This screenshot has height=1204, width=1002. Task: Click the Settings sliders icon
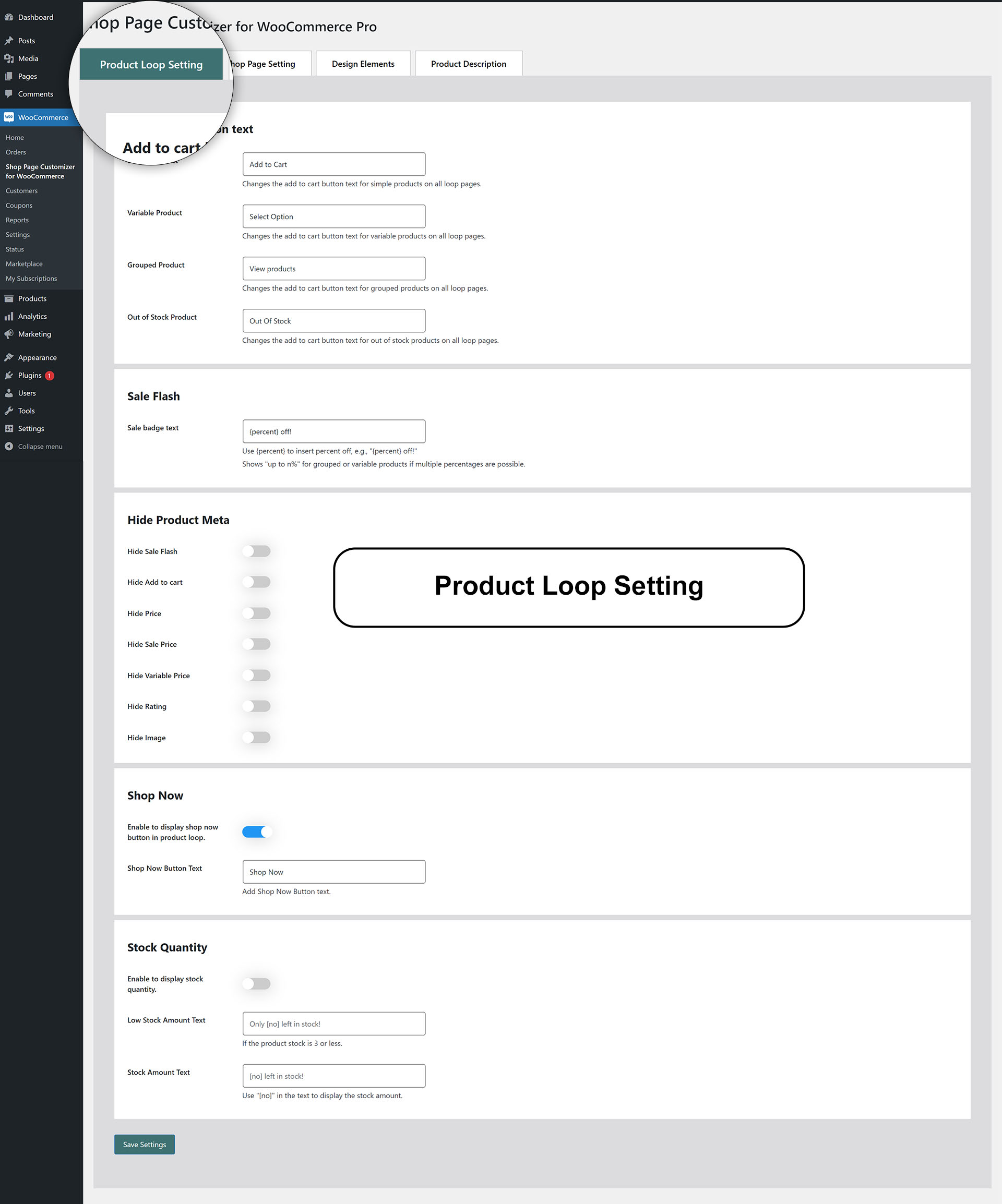pyautogui.click(x=9, y=429)
